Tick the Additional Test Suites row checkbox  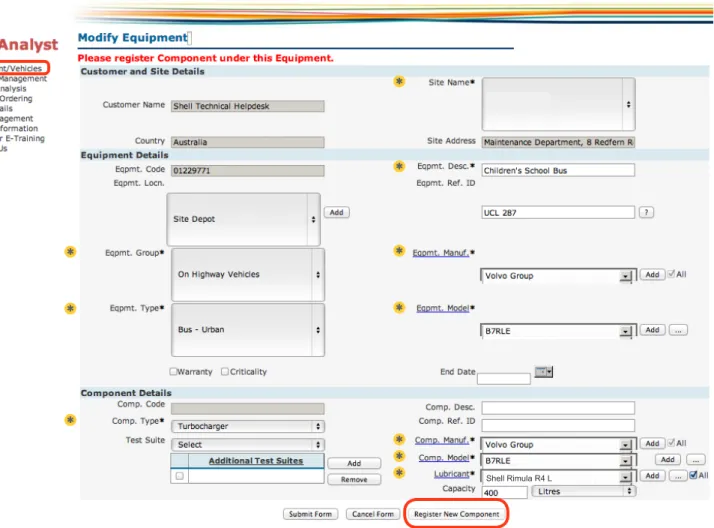(x=179, y=476)
